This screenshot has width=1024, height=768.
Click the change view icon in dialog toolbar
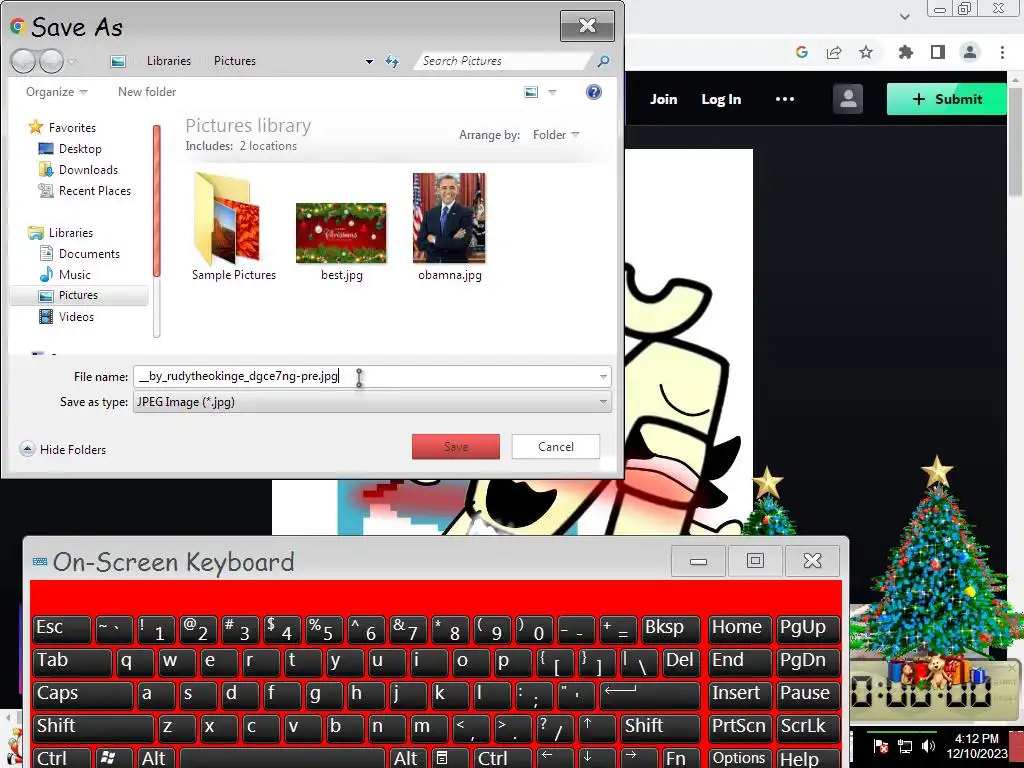coord(532,92)
